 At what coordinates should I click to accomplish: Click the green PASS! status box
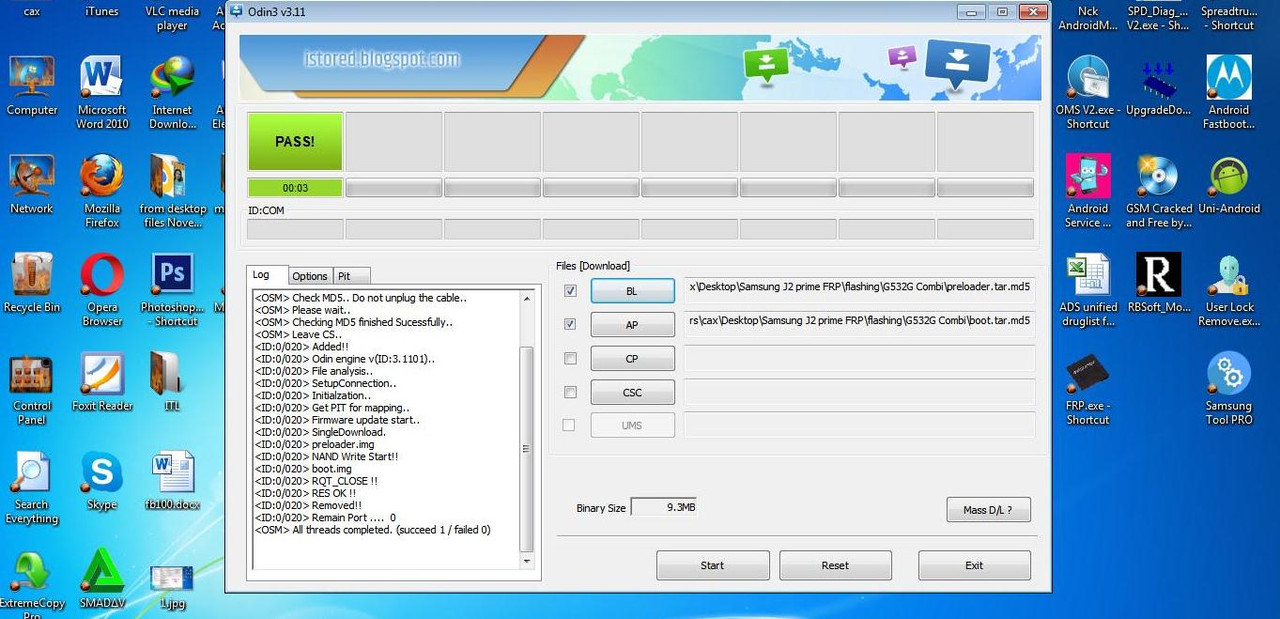coord(295,141)
